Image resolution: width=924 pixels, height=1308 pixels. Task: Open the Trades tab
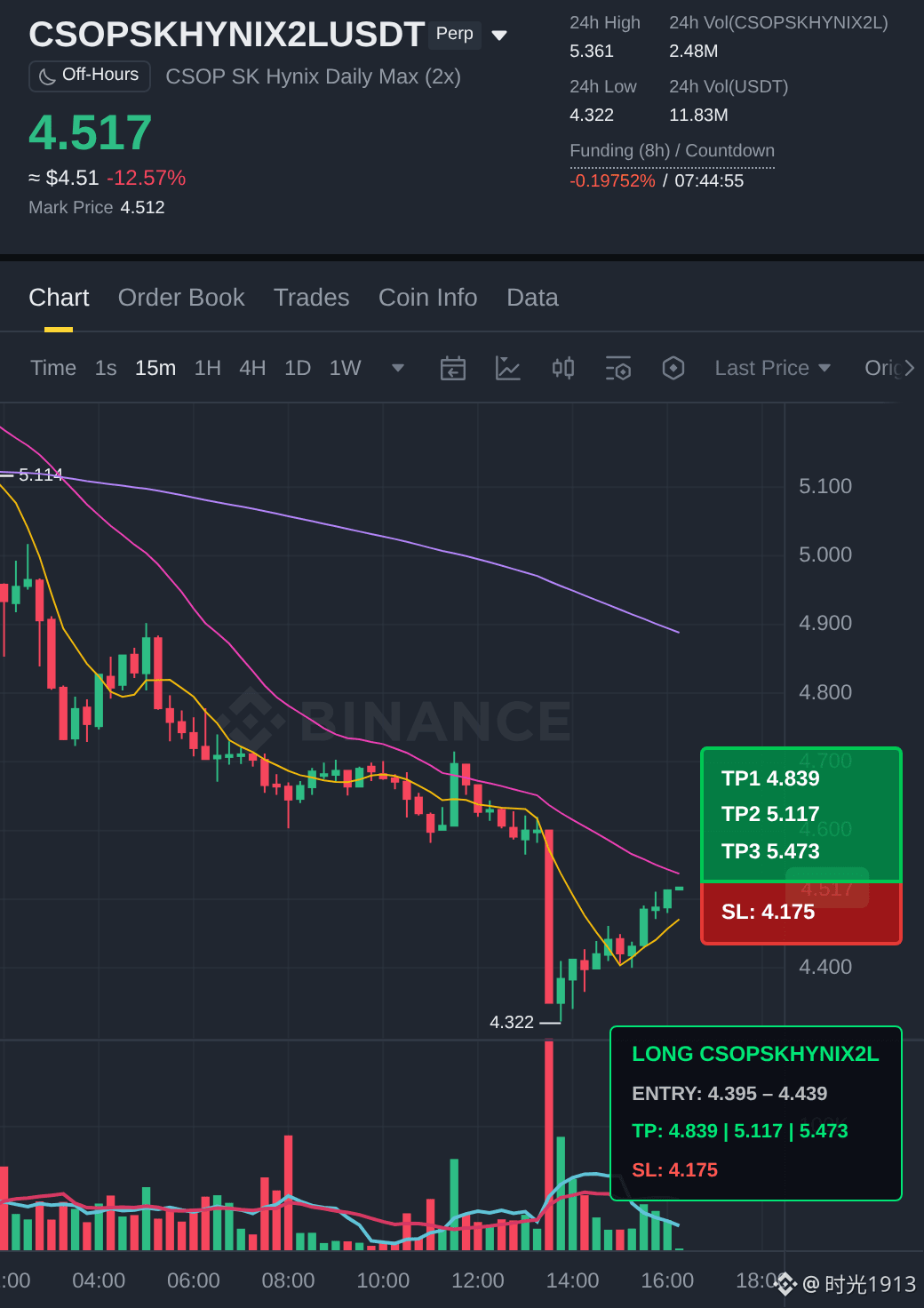tap(312, 298)
